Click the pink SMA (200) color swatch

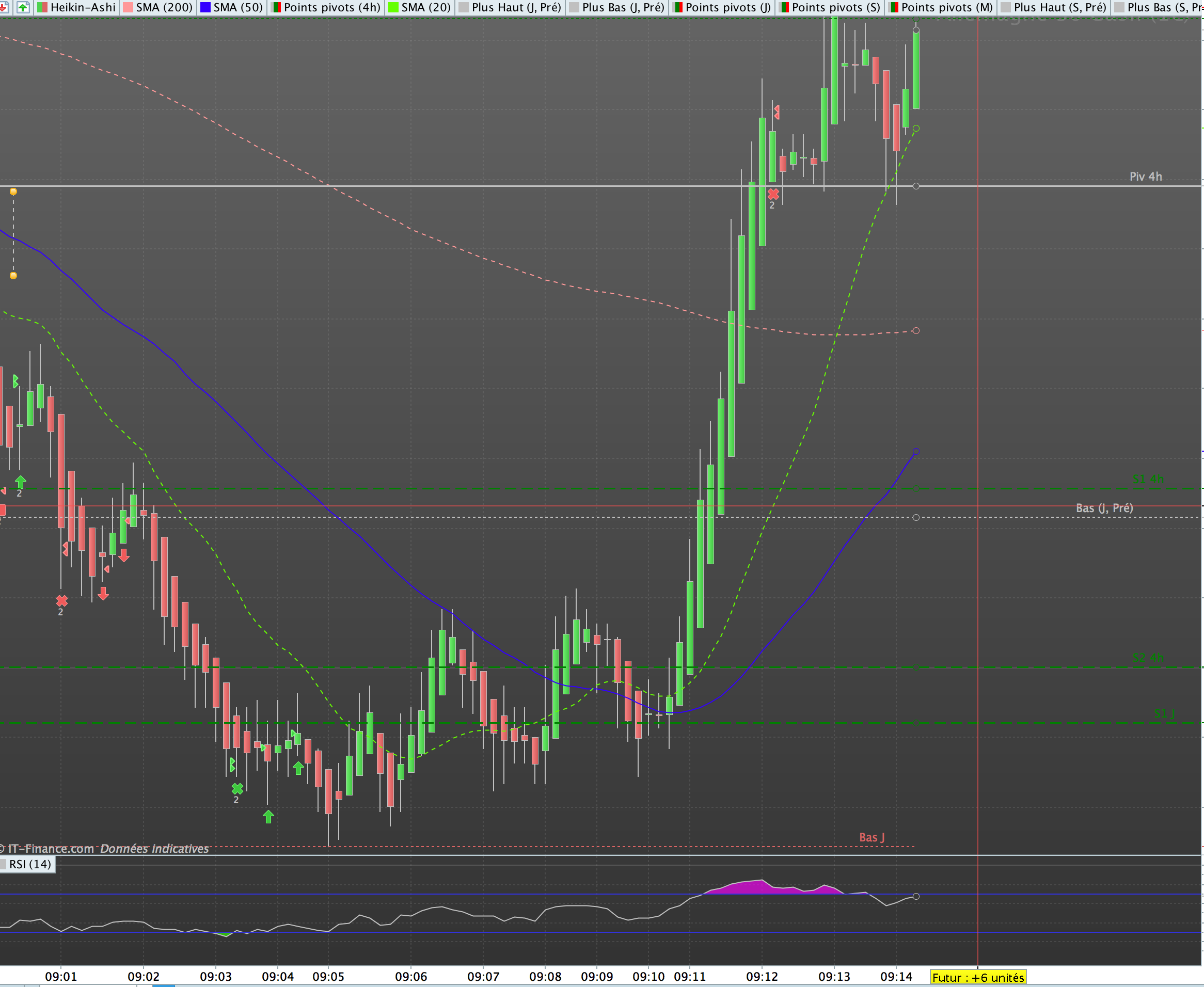coord(128,7)
